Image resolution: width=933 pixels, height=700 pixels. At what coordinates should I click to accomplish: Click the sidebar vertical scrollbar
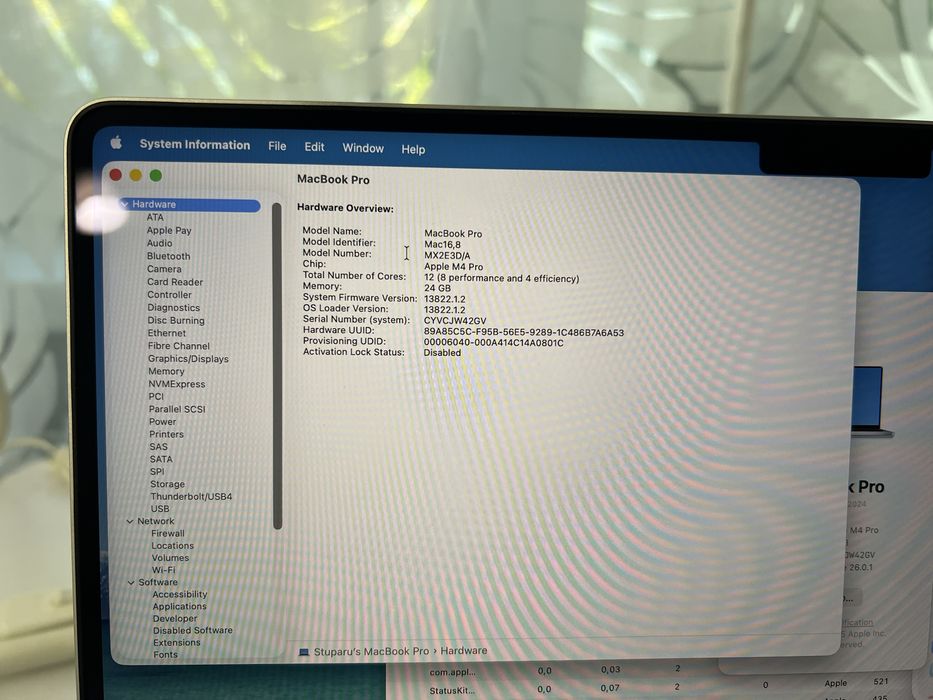pos(277,365)
